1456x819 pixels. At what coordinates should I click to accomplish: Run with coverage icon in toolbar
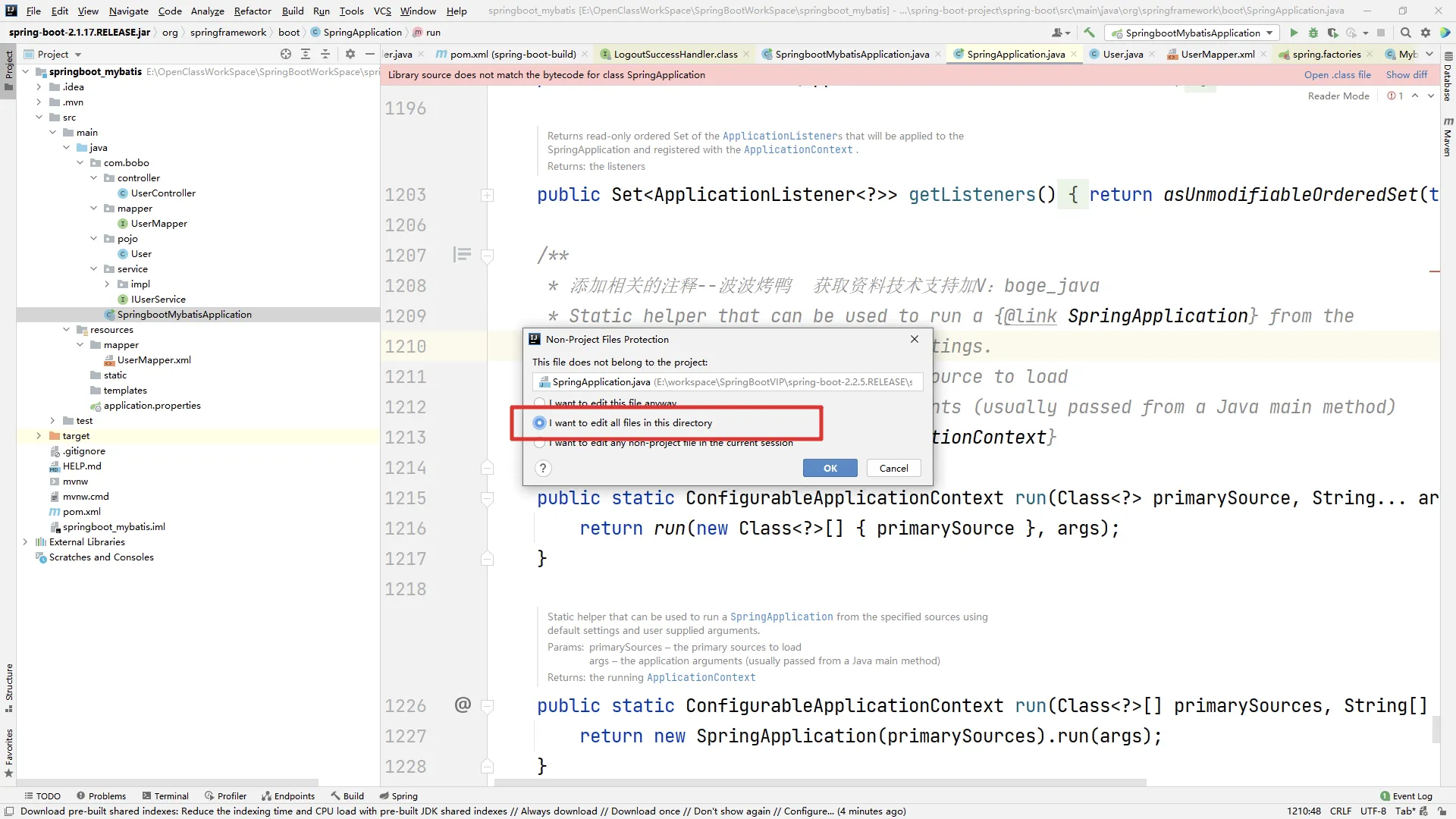pyautogui.click(x=1332, y=33)
